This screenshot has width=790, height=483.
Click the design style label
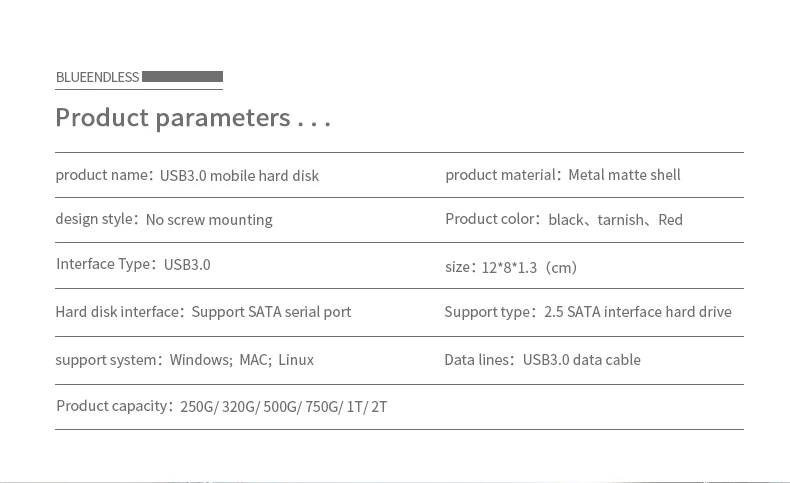click(x=96, y=219)
